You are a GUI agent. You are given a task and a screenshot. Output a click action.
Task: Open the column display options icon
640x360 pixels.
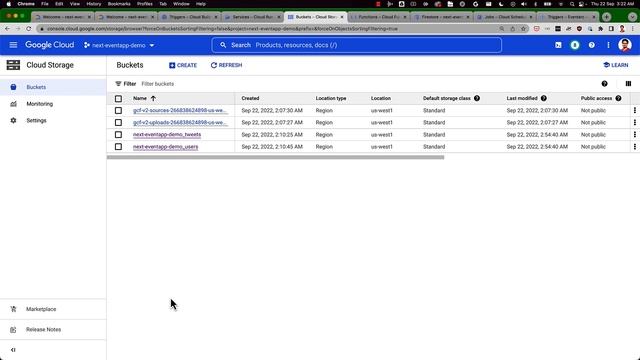628,84
